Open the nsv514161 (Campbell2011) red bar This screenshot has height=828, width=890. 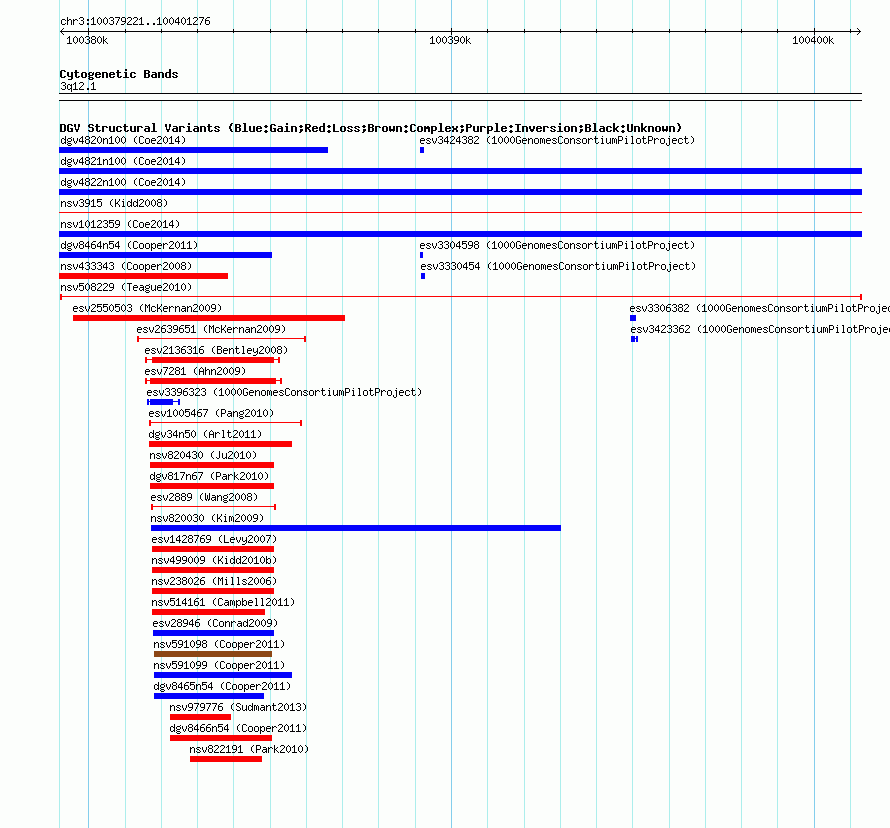[x=208, y=612]
